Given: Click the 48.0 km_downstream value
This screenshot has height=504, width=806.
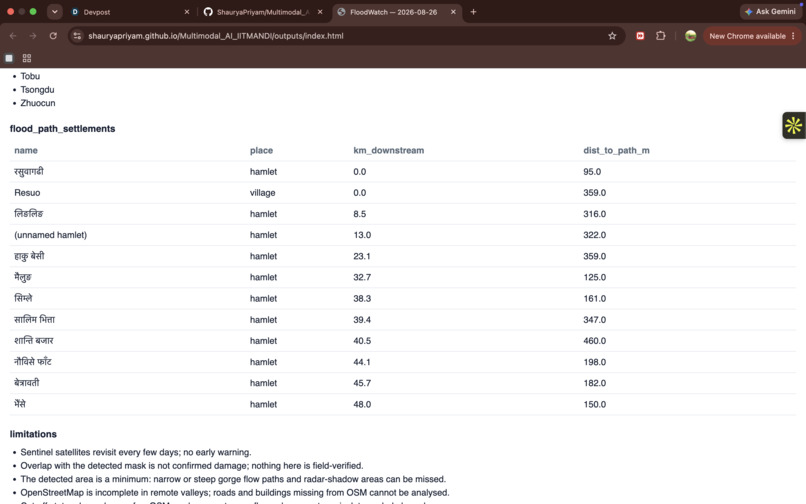Looking at the screenshot, I should click(362, 404).
